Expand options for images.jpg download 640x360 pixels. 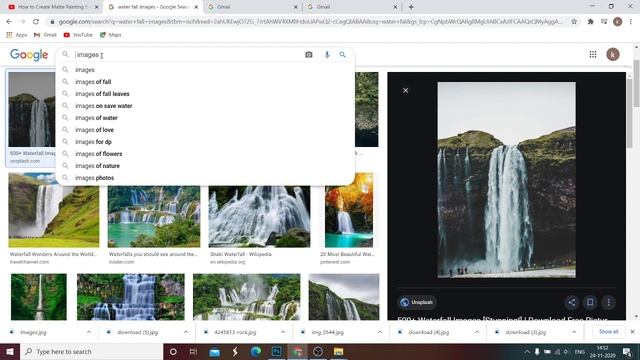(89, 332)
